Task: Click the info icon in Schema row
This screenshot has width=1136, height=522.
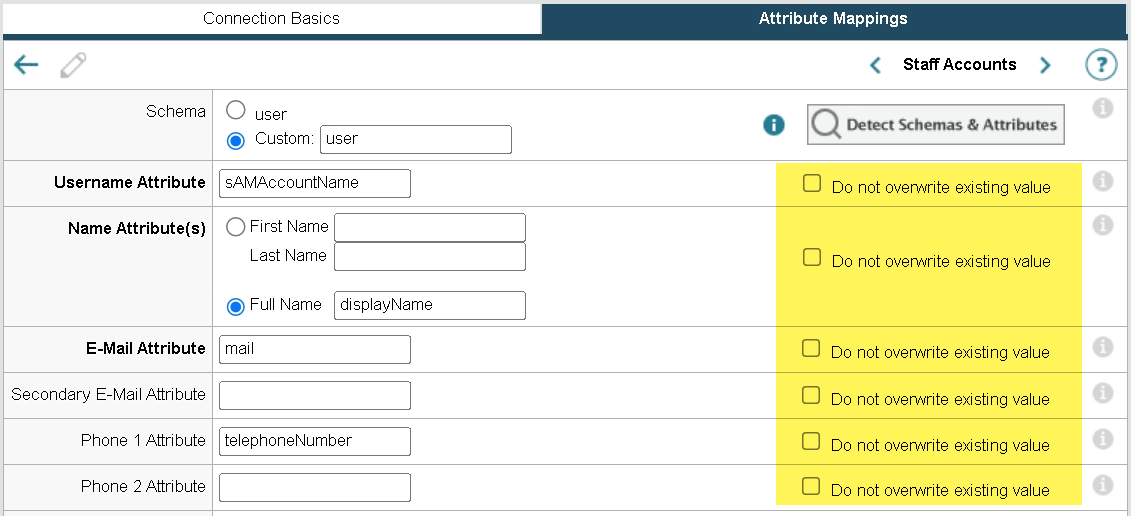Action: pyautogui.click(x=1102, y=108)
